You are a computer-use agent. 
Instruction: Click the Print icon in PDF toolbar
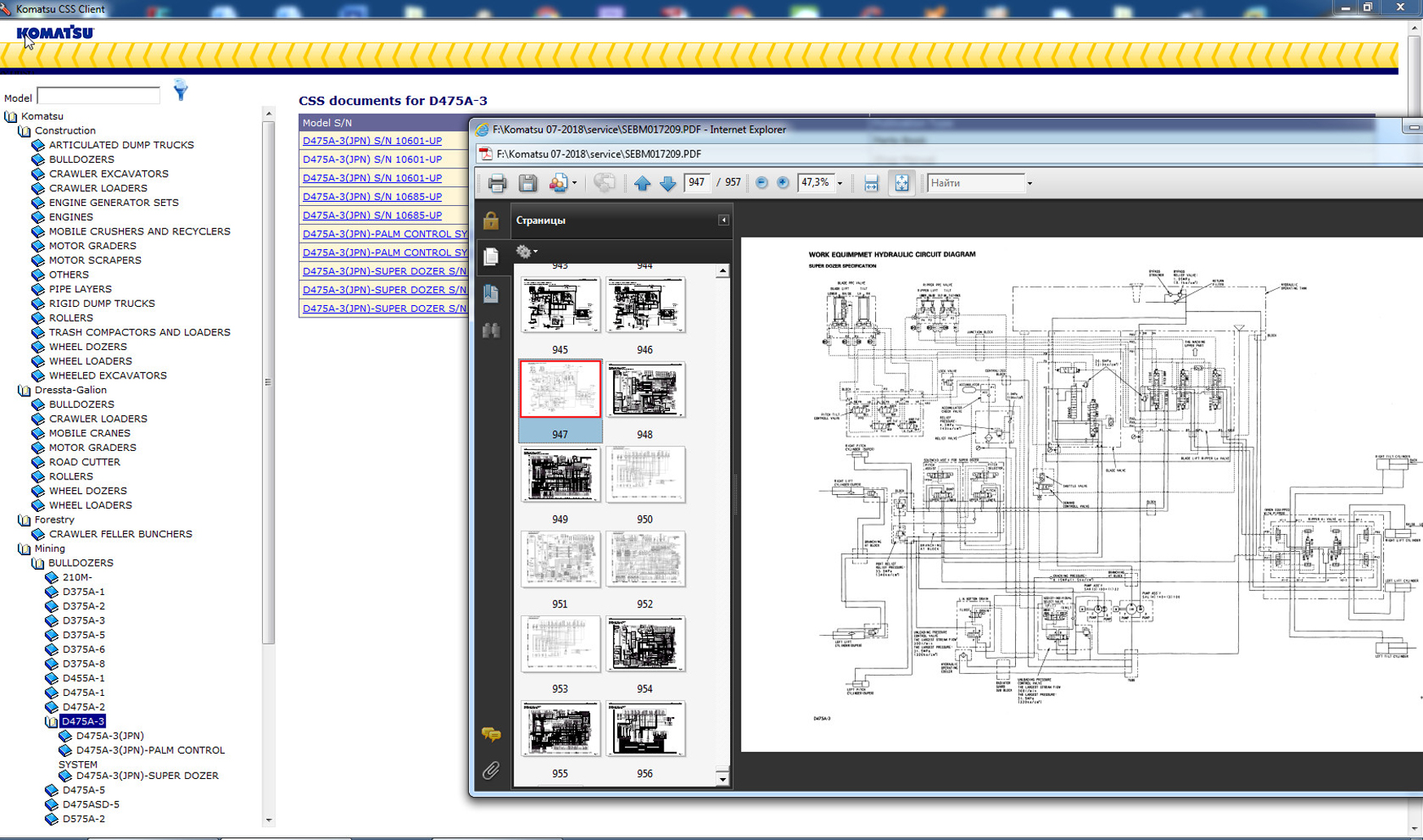pos(497,183)
